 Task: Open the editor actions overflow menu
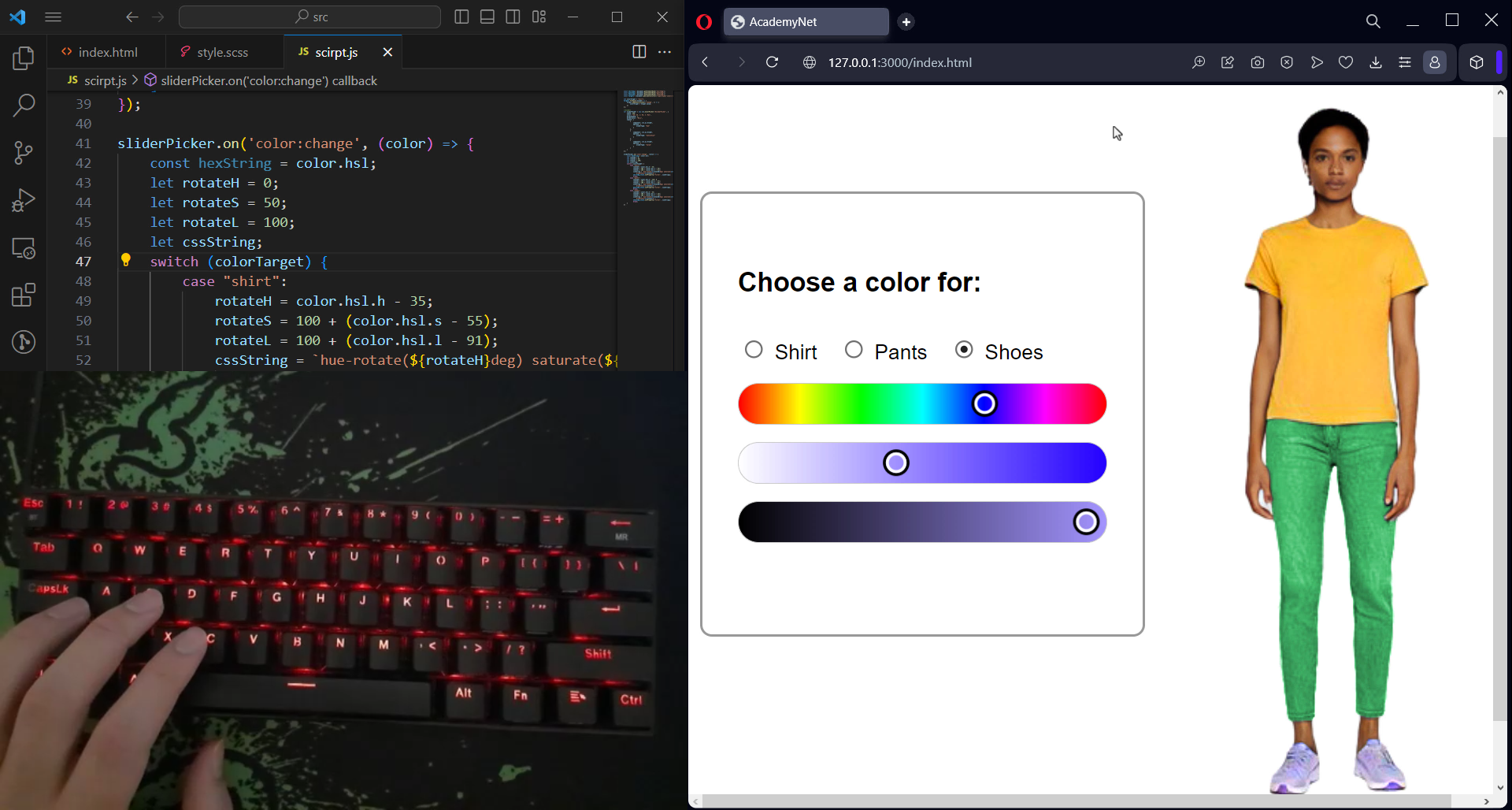(x=665, y=51)
